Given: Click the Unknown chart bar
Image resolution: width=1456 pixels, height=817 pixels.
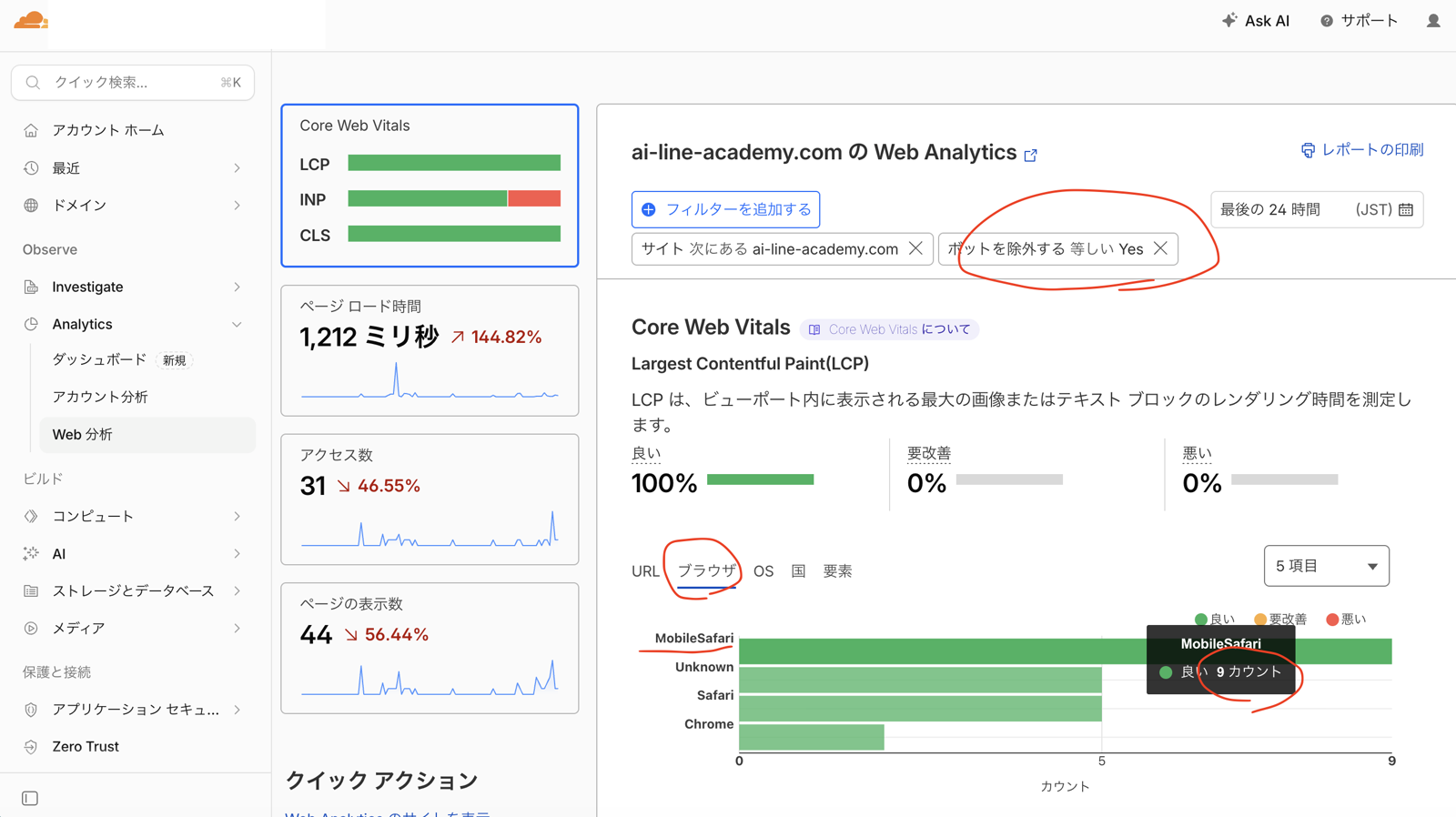Looking at the screenshot, I should [x=920, y=680].
